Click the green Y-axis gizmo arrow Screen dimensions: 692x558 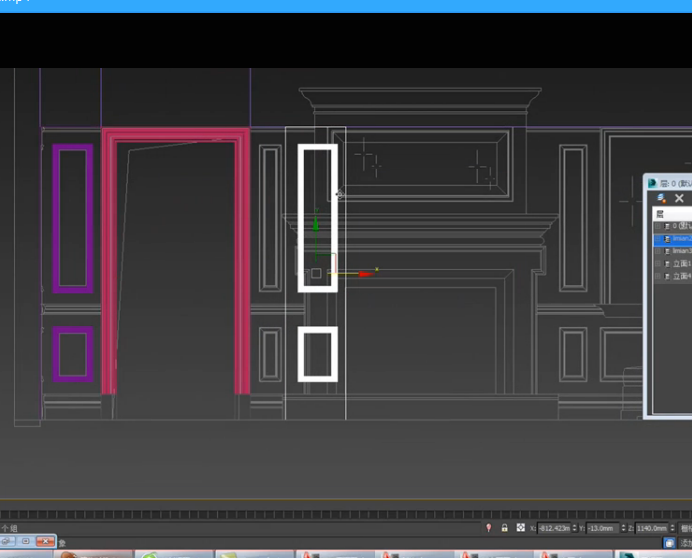(316, 225)
